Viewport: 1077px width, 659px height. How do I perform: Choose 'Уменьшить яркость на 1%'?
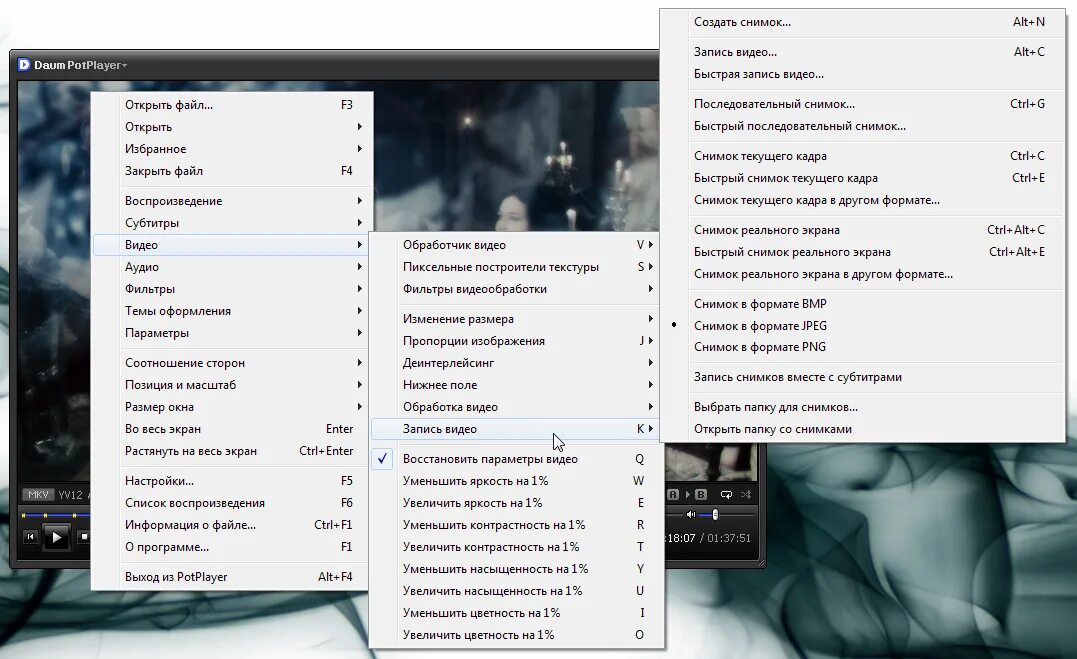(517, 481)
